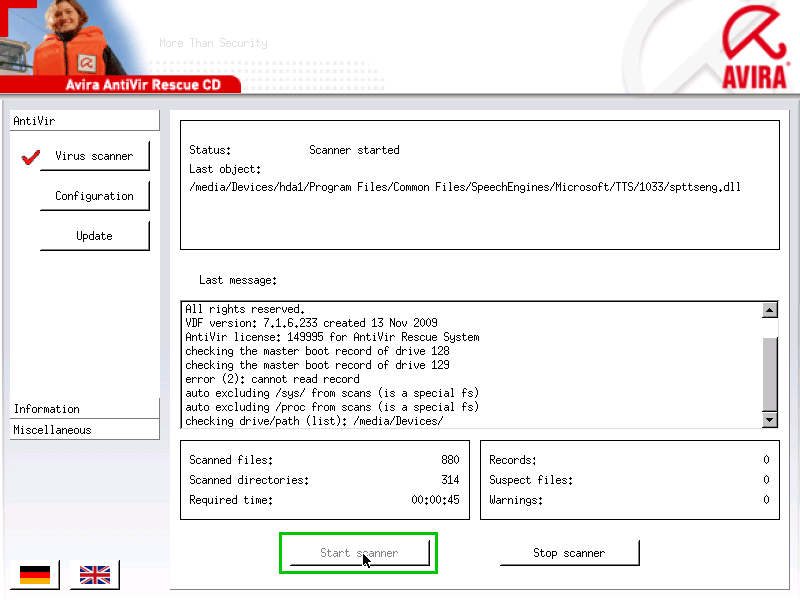Click the 'AntiVir license: 149995' log line
800x600 pixels.
(332, 337)
